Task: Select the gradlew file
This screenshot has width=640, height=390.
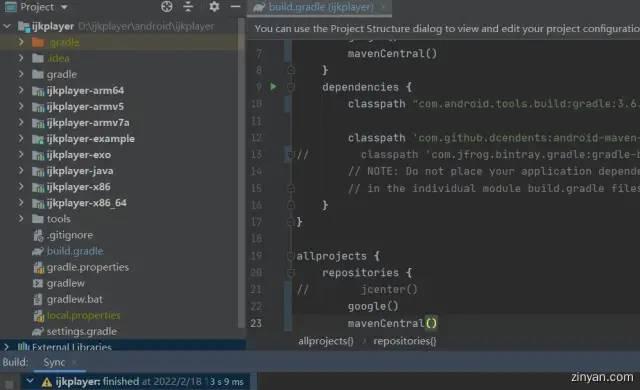Action: point(65,283)
